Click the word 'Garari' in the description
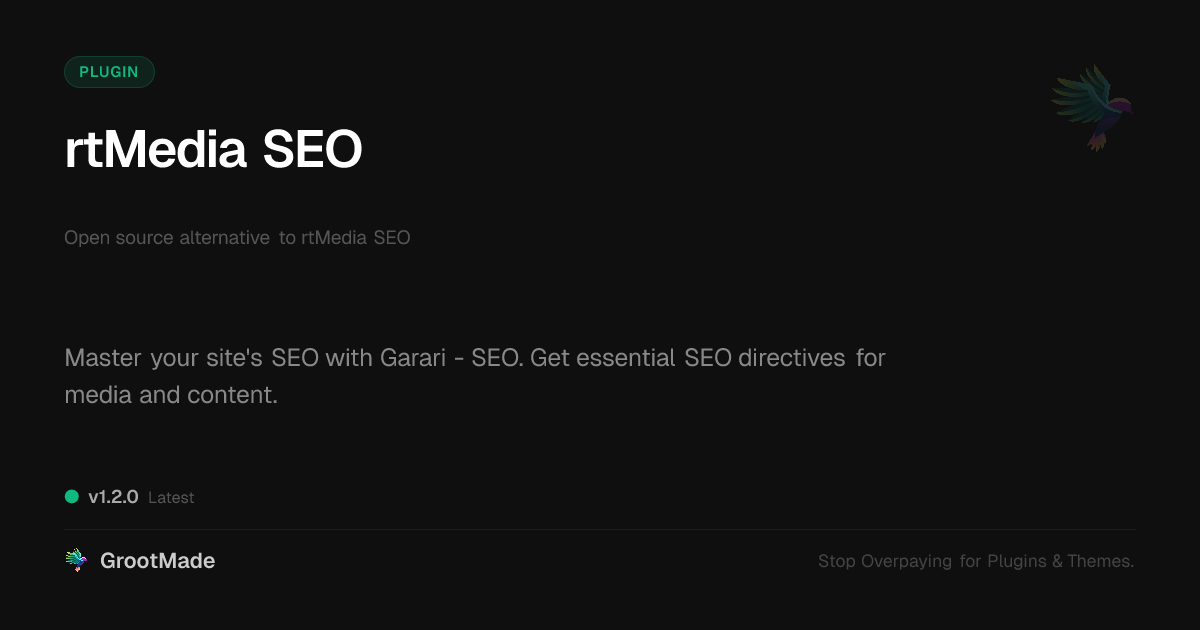Image resolution: width=1200 pixels, height=630 pixels. 411,358
